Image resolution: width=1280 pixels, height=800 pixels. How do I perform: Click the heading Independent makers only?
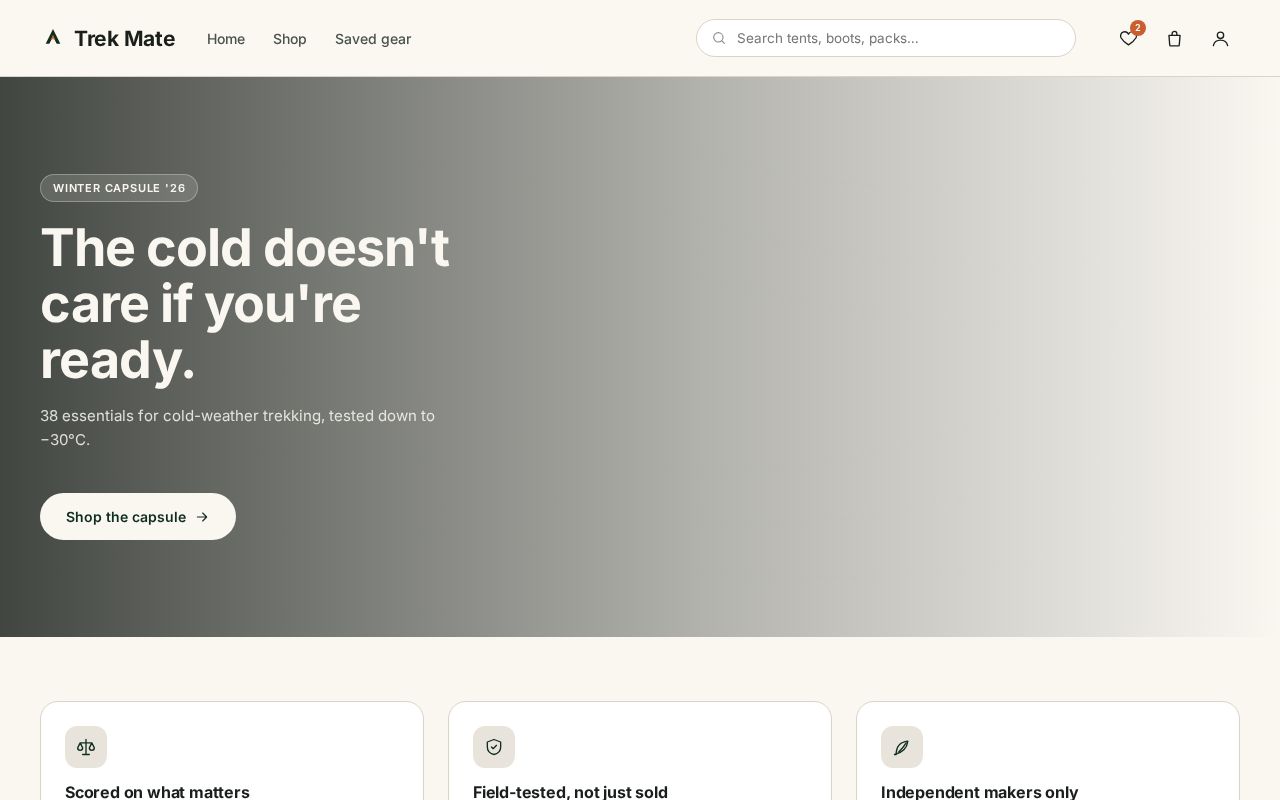point(979,792)
